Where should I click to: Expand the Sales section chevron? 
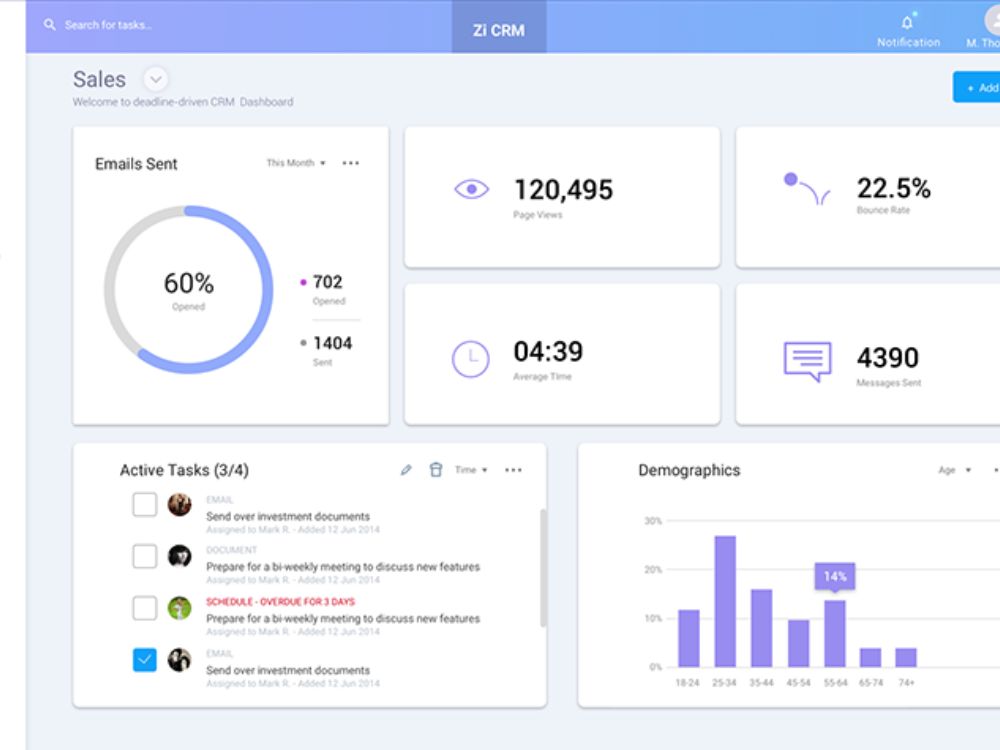click(156, 80)
